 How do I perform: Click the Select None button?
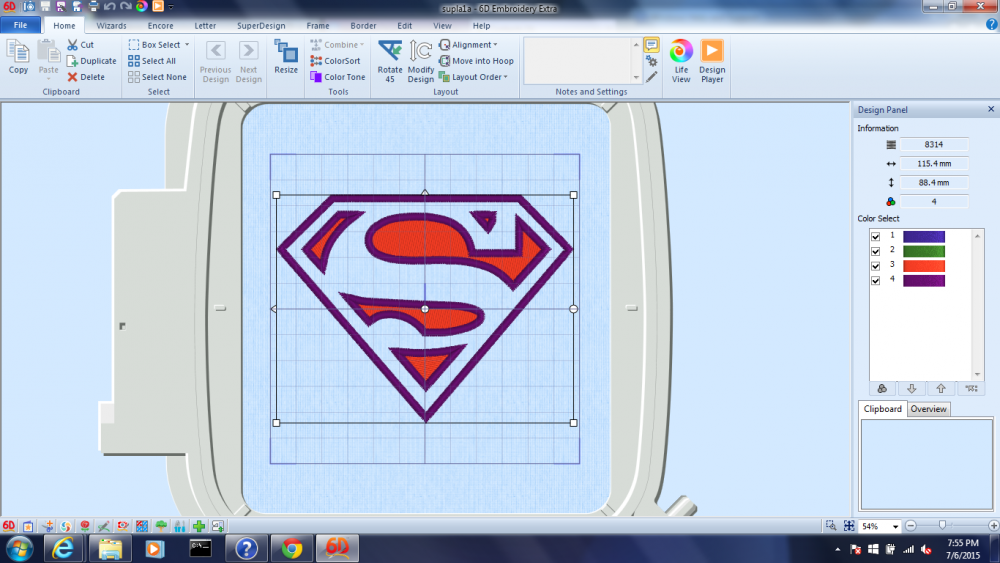coord(158,77)
